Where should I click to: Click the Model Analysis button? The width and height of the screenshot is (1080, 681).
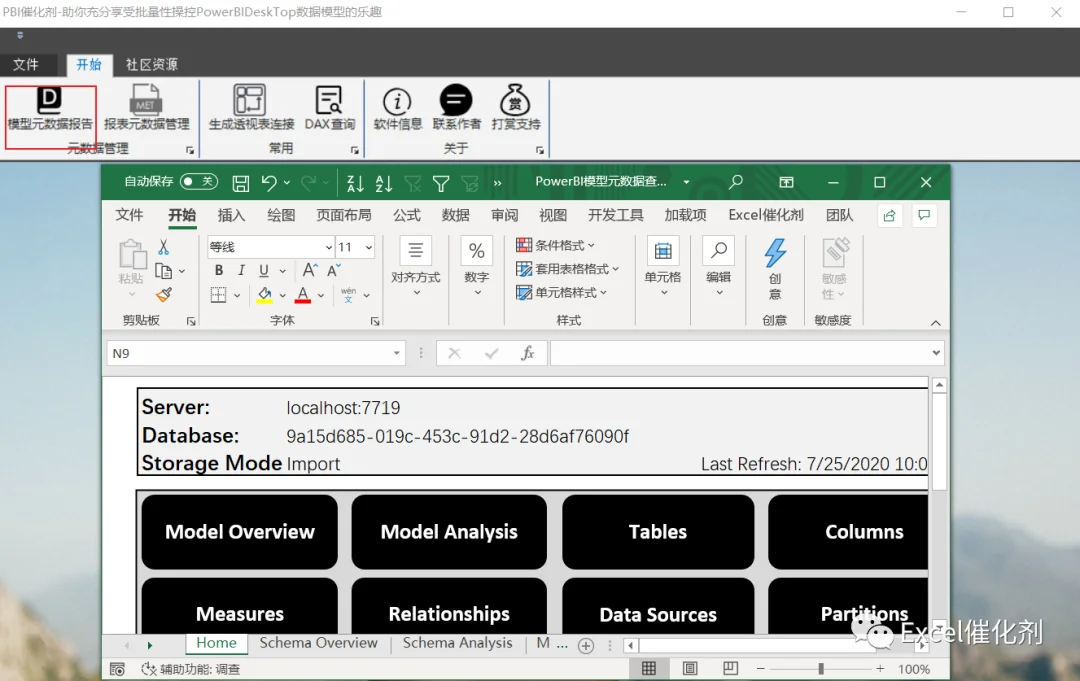(x=449, y=532)
